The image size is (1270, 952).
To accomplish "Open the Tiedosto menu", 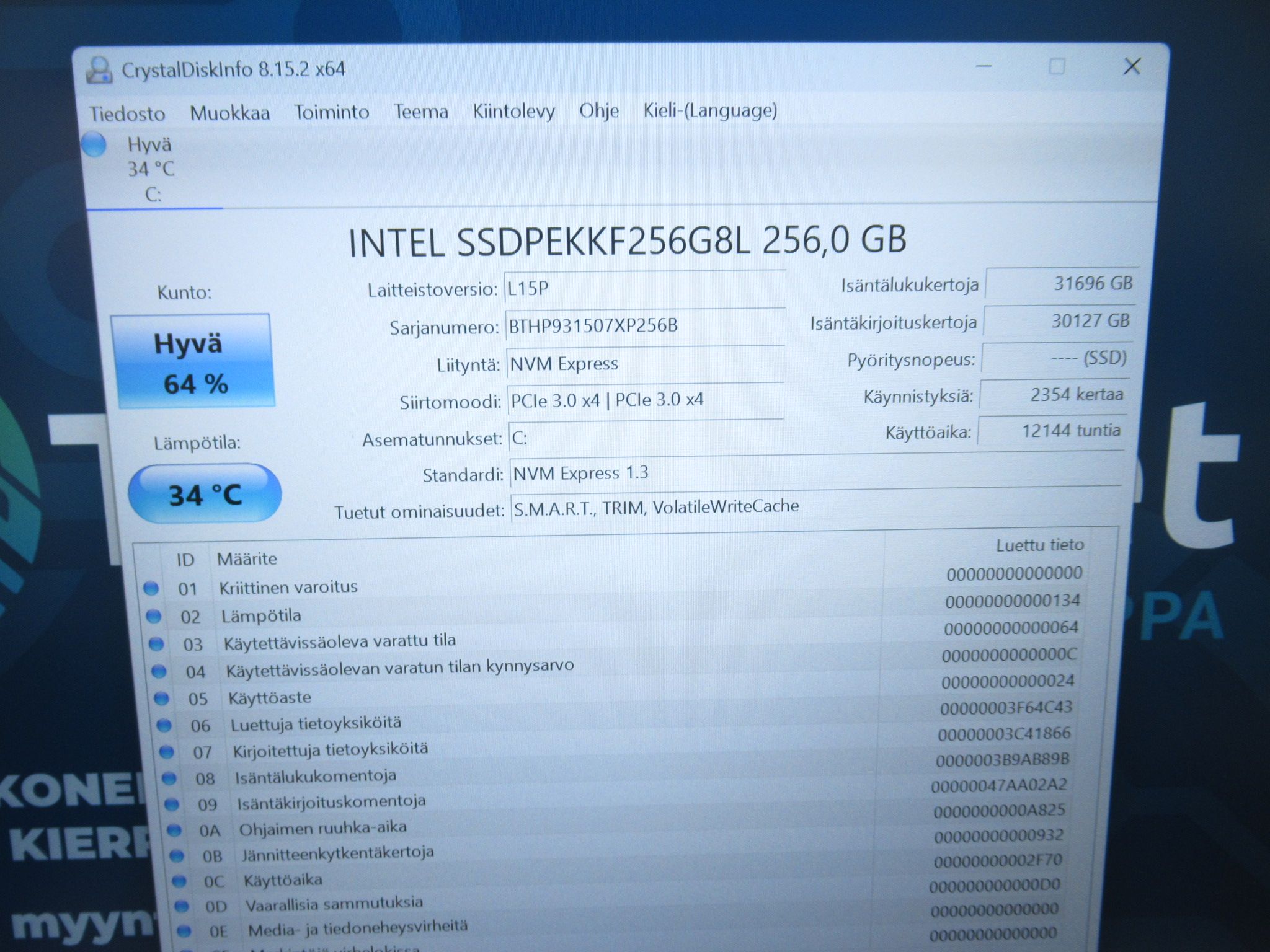I will point(127,114).
